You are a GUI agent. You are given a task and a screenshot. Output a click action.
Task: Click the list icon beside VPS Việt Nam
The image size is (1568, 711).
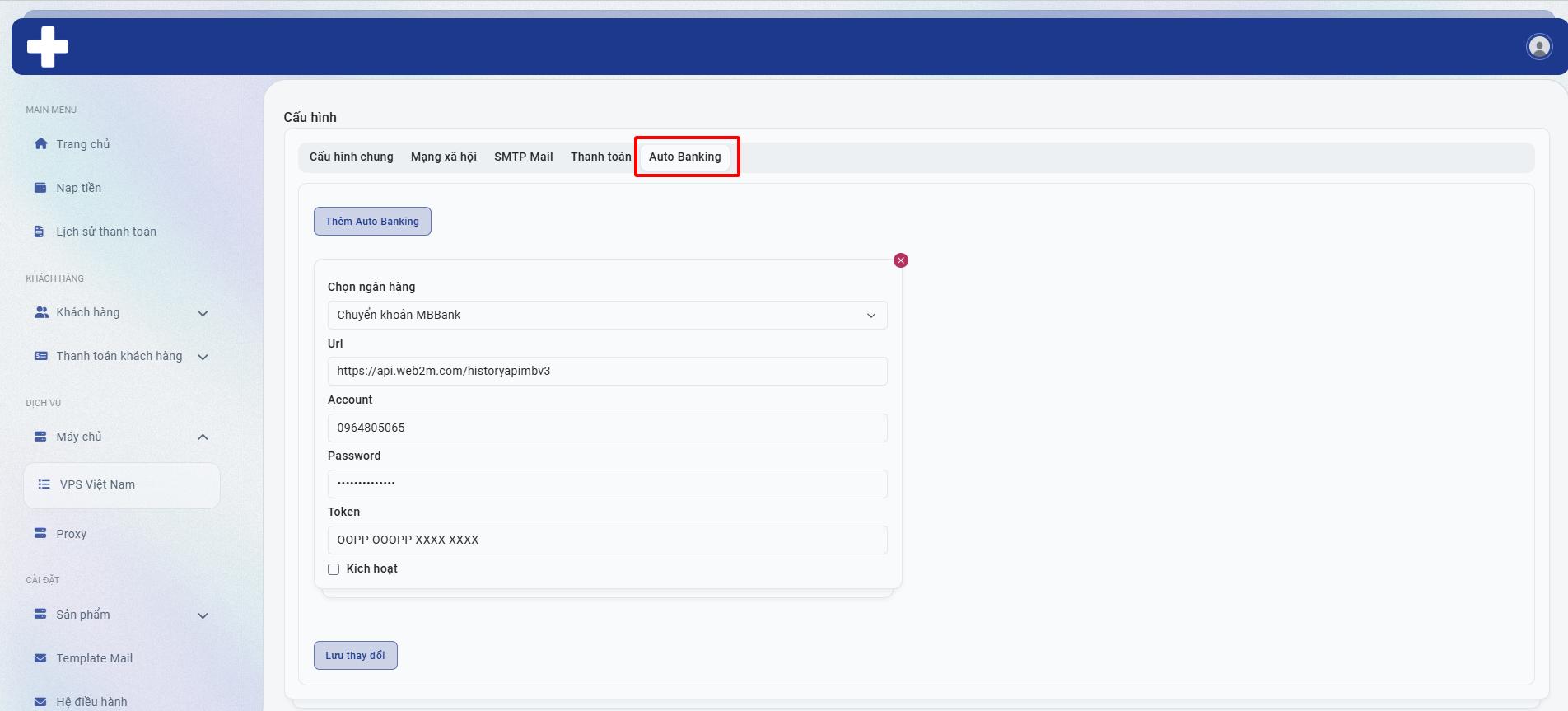pos(44,484)
